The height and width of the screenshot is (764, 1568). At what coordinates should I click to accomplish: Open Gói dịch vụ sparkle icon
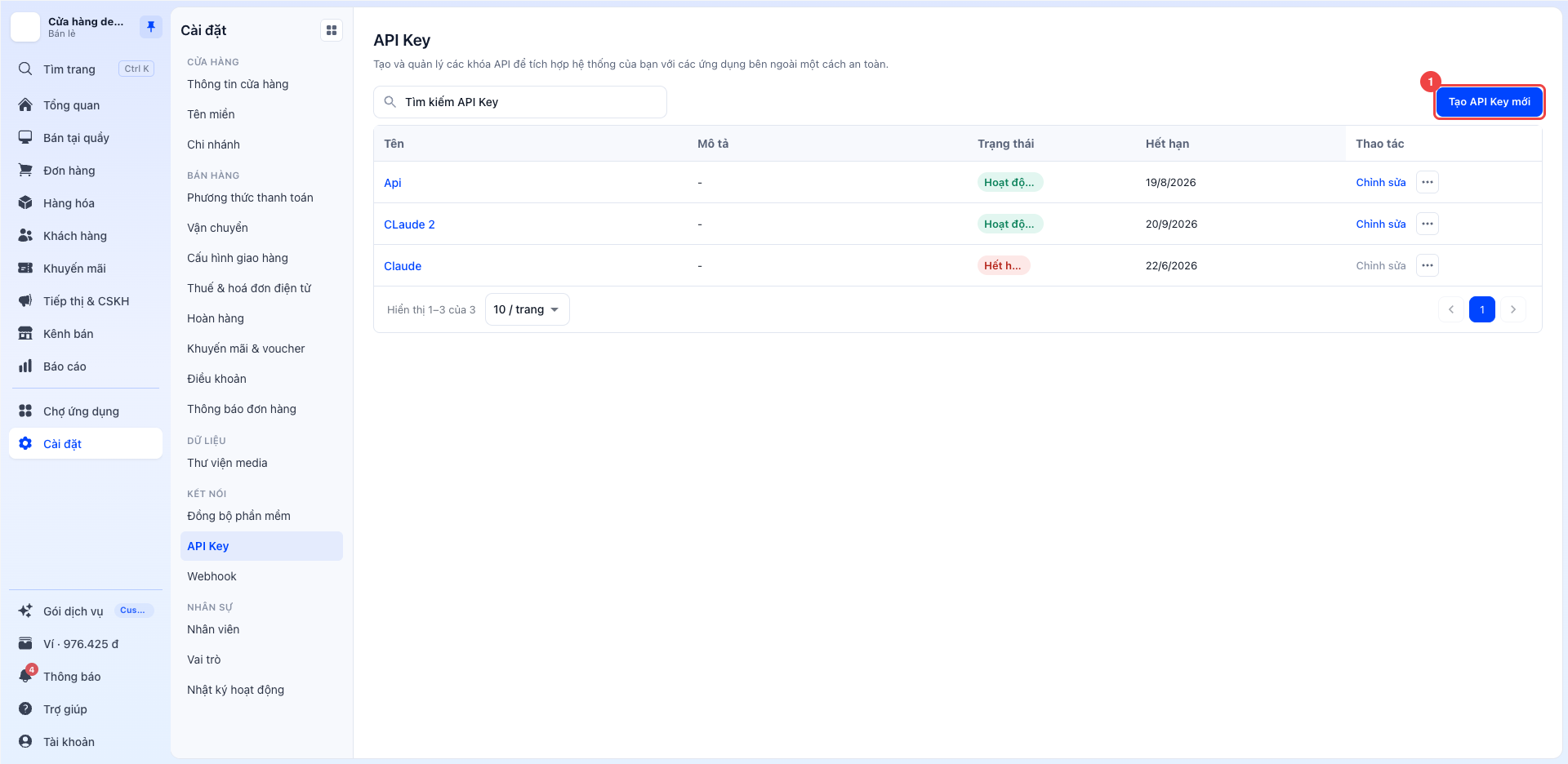click(25, 611)
